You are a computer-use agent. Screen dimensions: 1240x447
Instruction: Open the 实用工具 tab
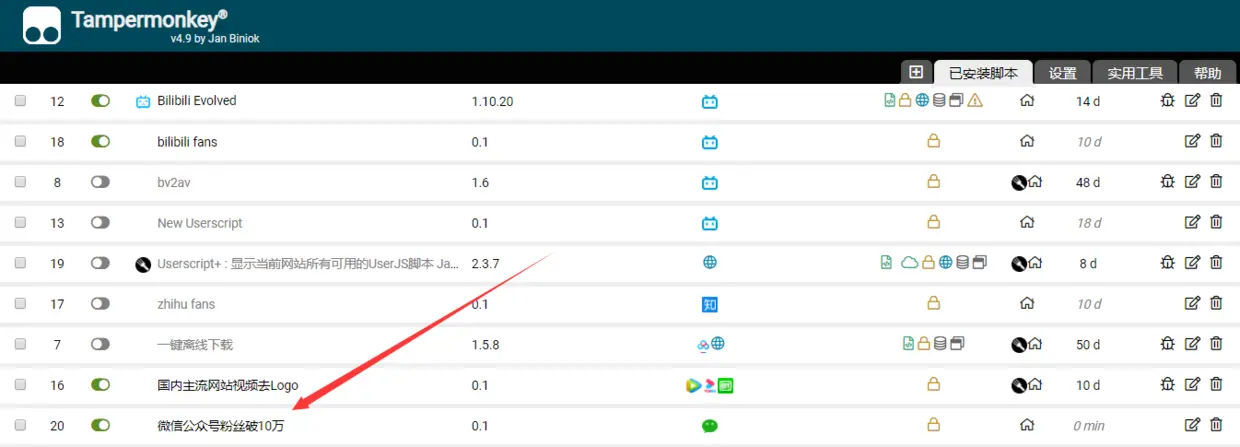pos(1135,73)
